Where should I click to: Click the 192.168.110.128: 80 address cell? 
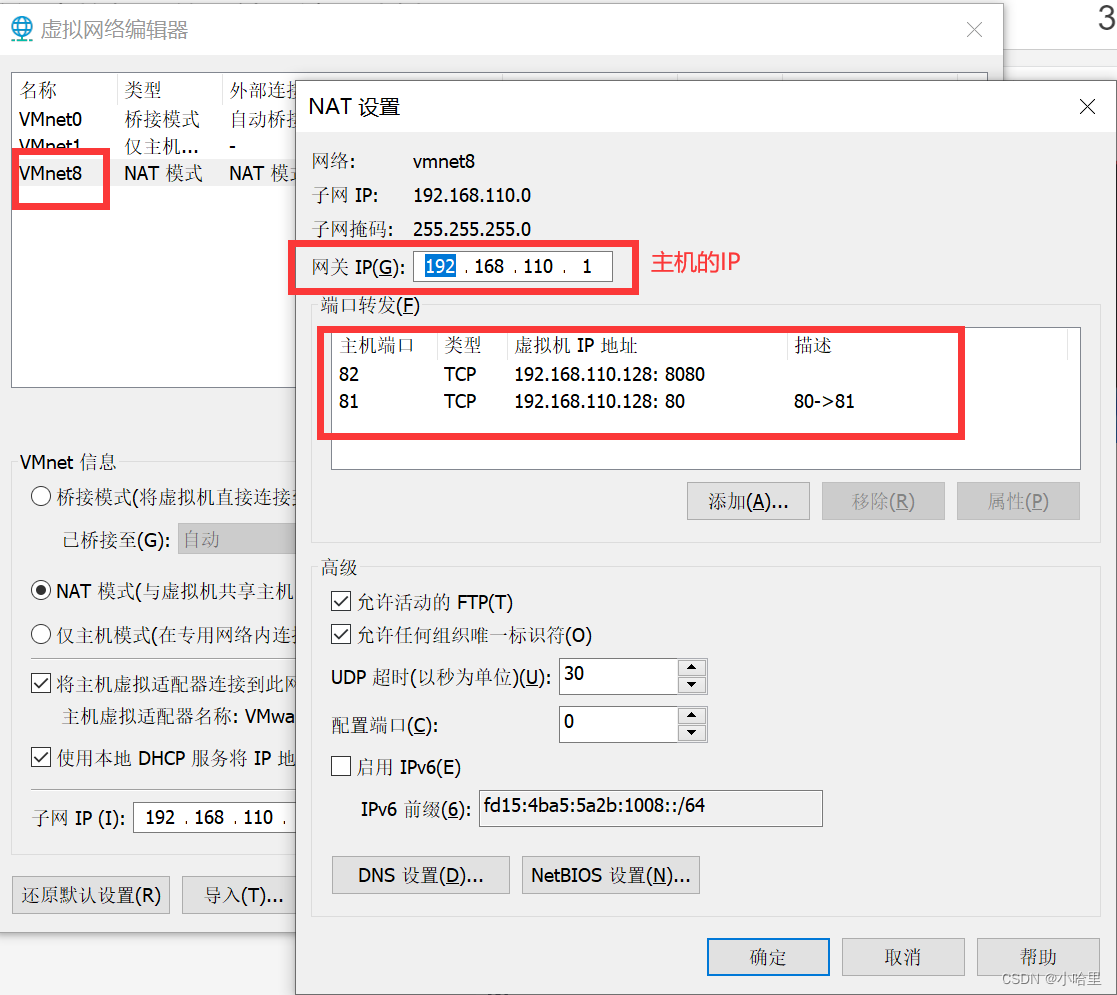(599, 402)
